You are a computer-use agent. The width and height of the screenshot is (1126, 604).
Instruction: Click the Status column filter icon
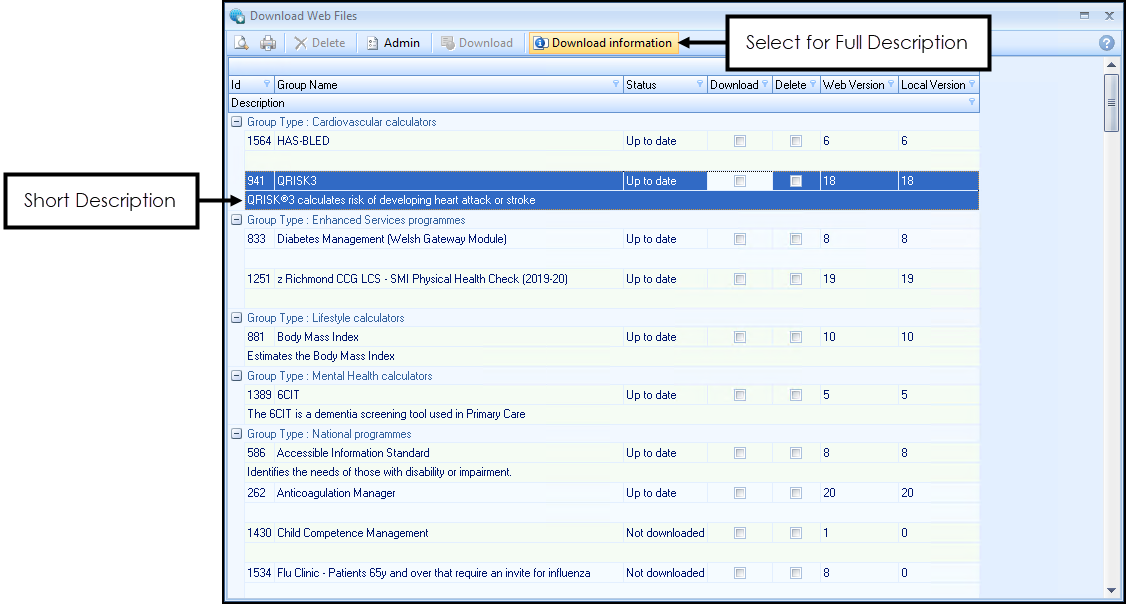pyautogui.click(x=699, y=85)
